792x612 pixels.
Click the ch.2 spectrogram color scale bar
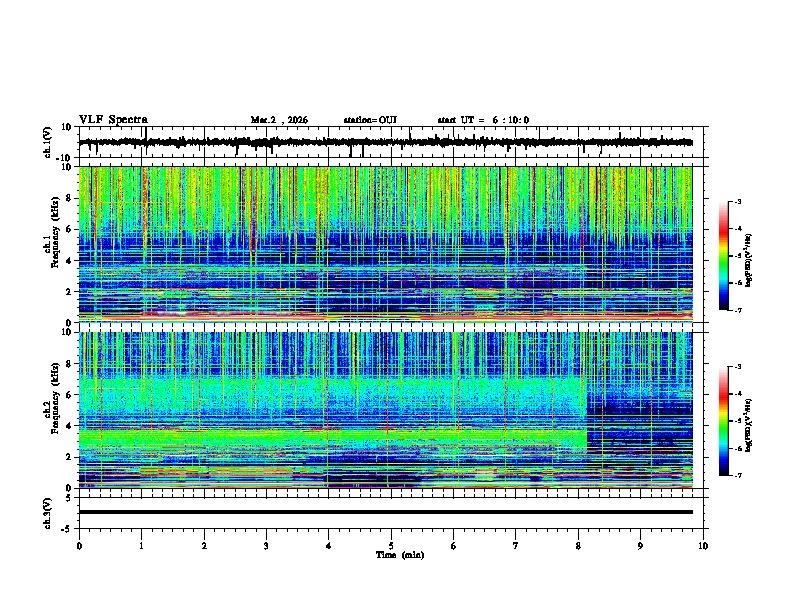pos(724,421)
